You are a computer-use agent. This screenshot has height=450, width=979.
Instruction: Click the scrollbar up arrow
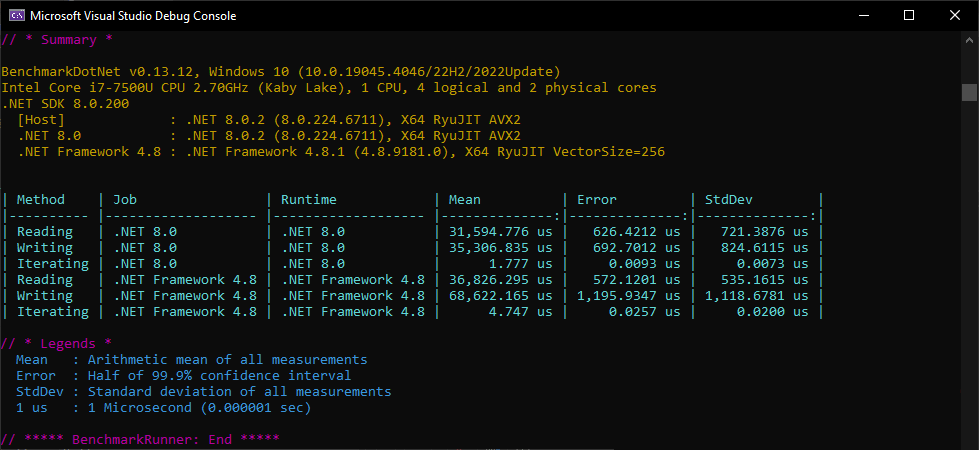click(x=969, y=41)
